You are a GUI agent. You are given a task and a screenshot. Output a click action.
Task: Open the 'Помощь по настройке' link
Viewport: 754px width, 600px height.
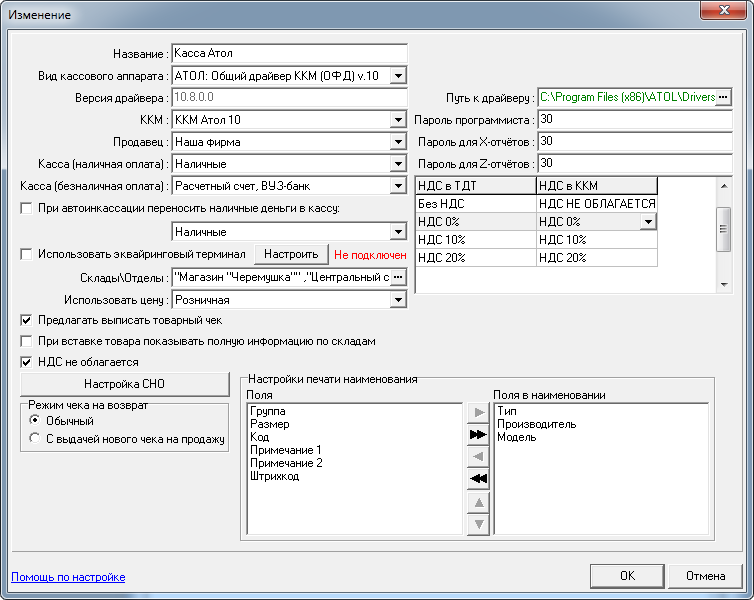point(68,577)
